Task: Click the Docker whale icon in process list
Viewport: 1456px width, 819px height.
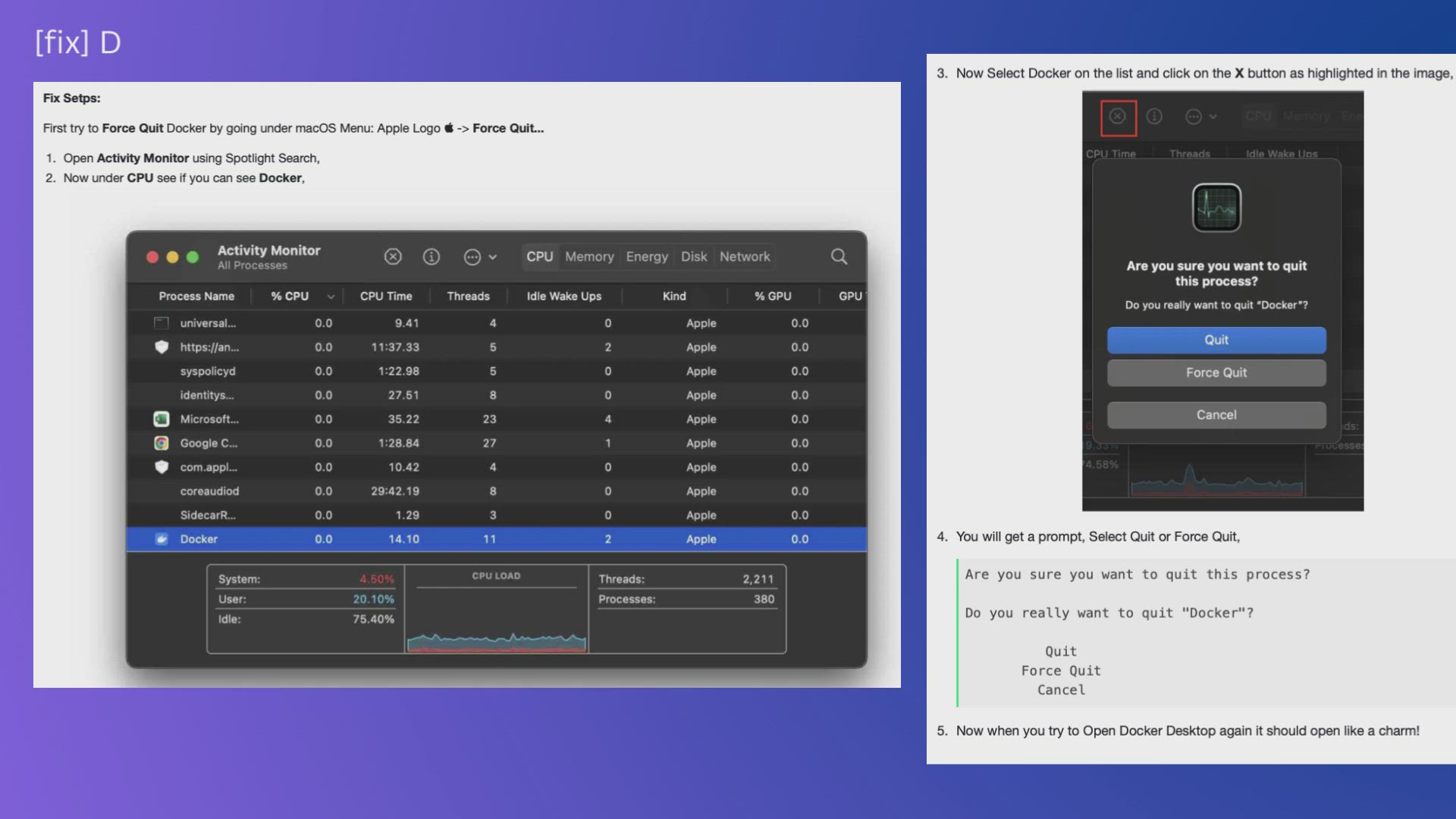Action: pos(162,539)
